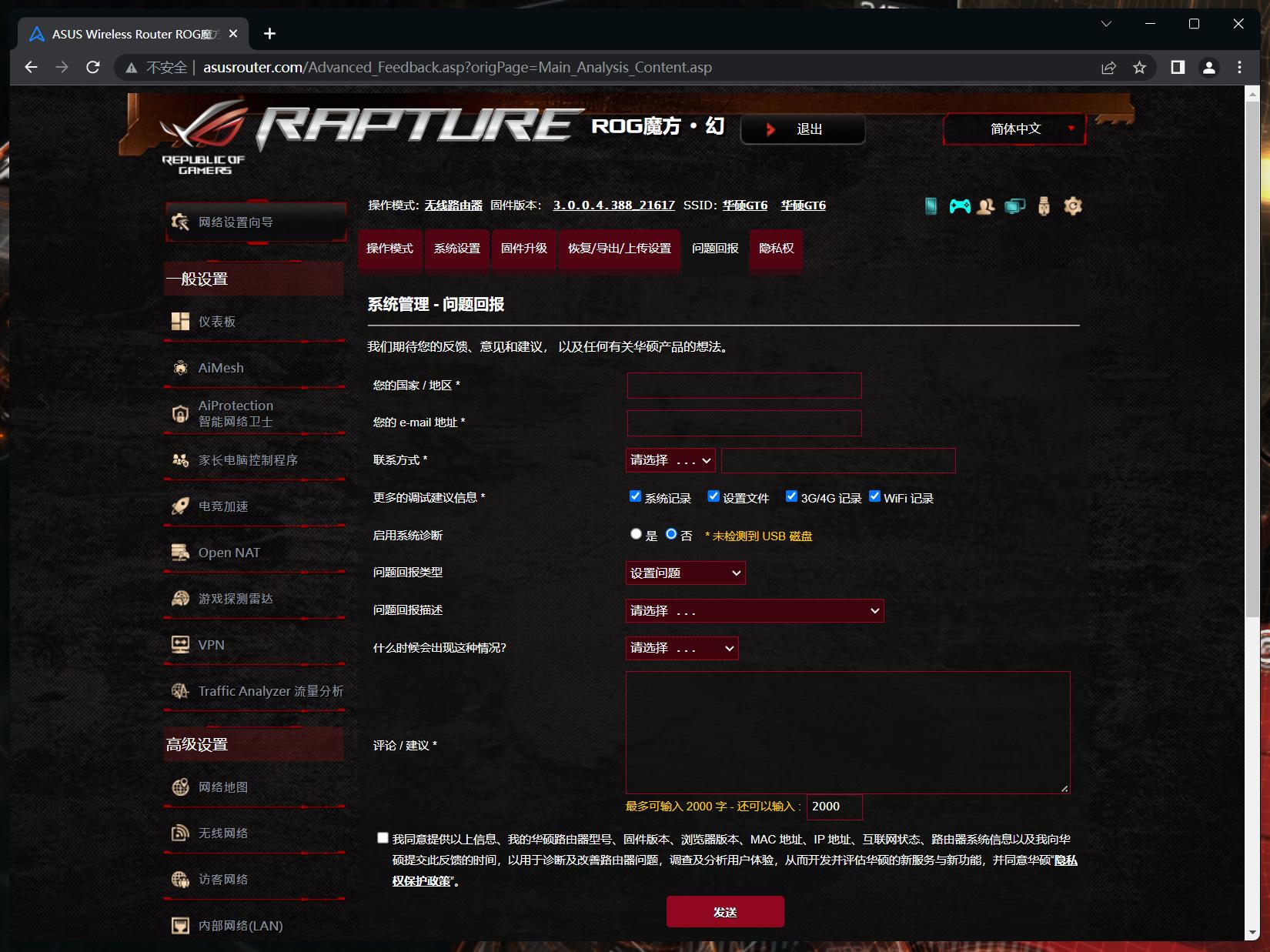Click the 仪表板 dashboard icon
This screenshot has height=952, width=1270.
pyautogui.click(x=180, y=322)
